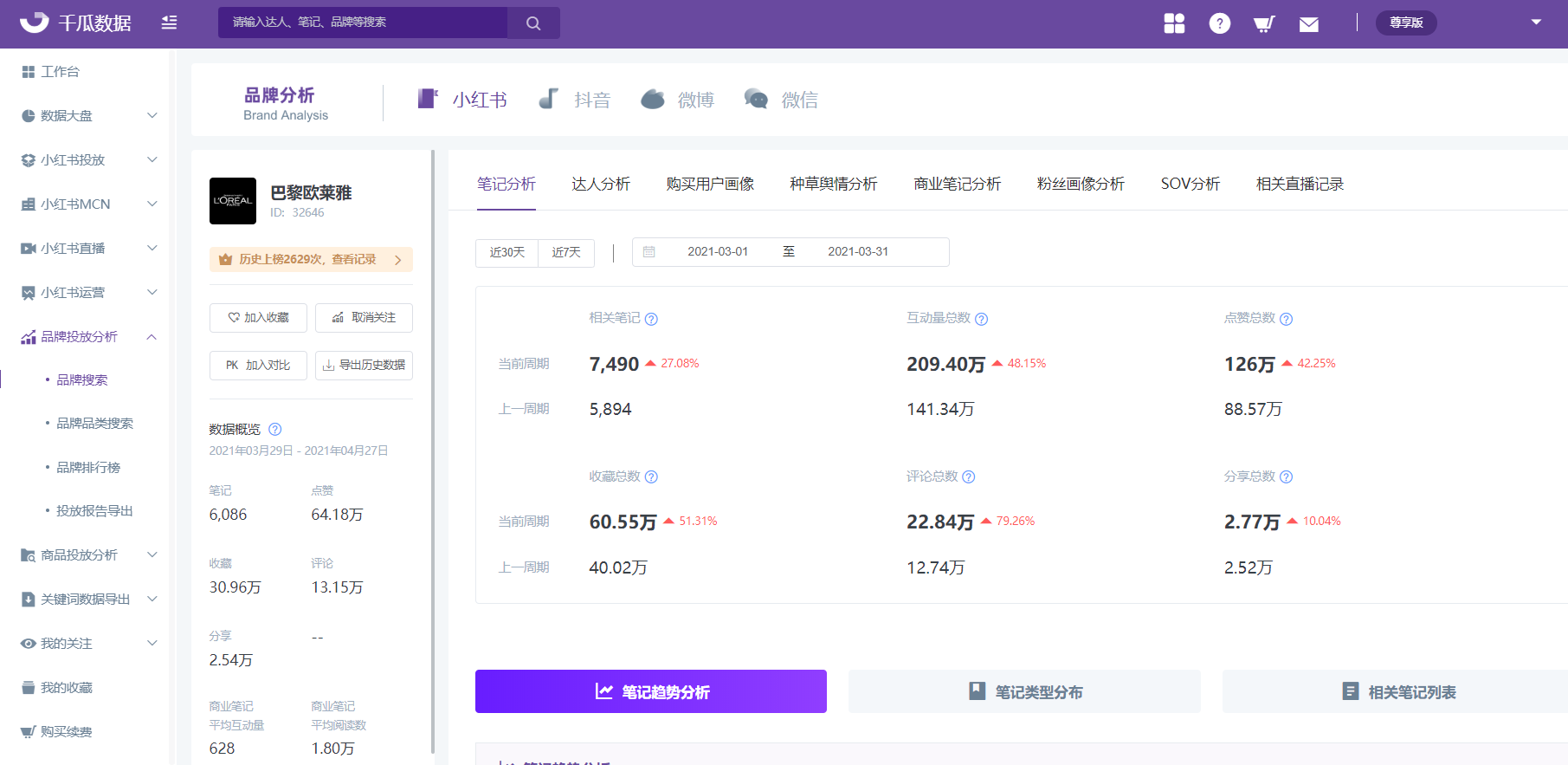Open 笔记类型分布 section button
This screenshot has width=1568, height=765.
[1024, 691]
